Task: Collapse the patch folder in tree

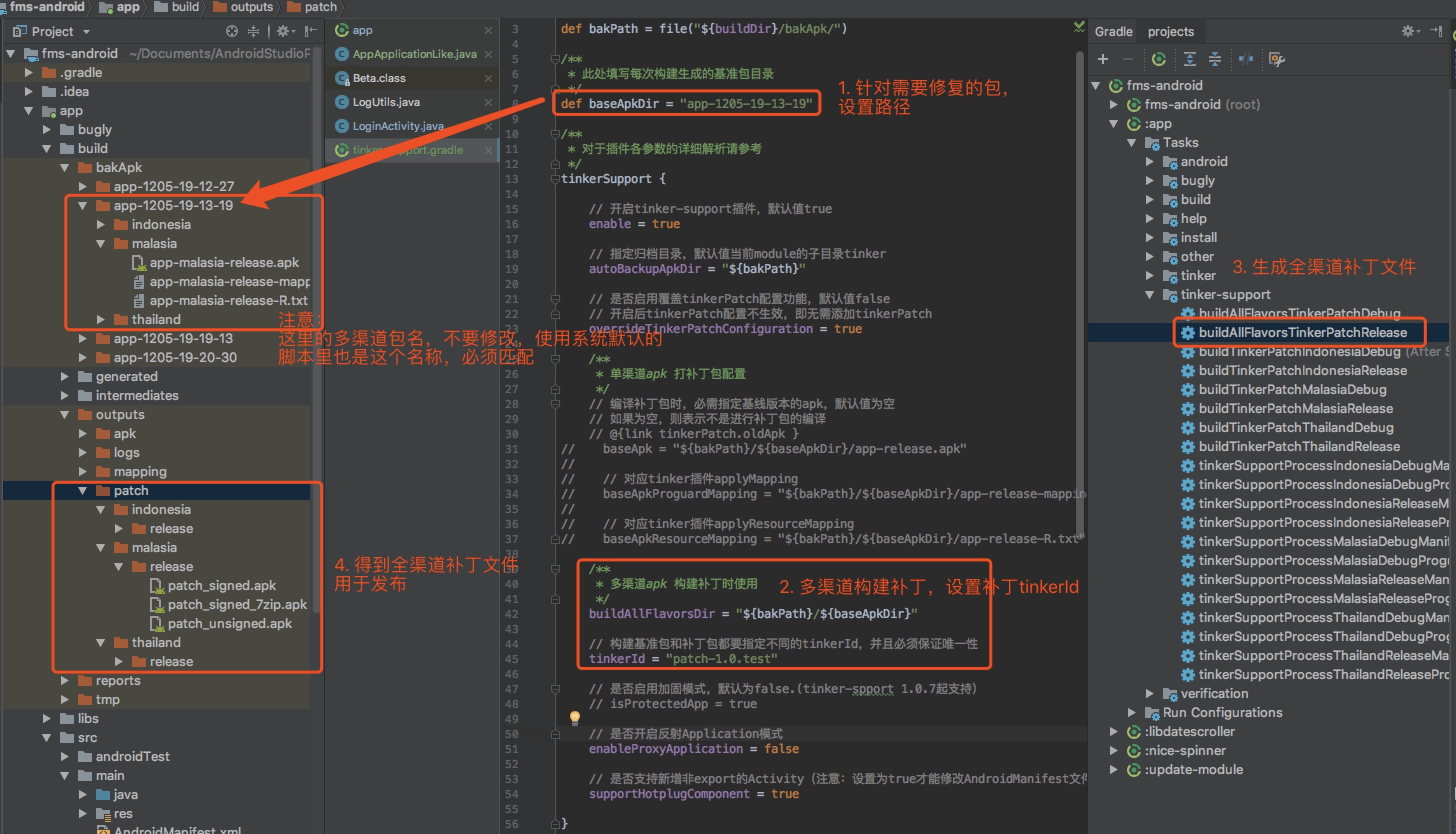Action: (x=82, y=491)
